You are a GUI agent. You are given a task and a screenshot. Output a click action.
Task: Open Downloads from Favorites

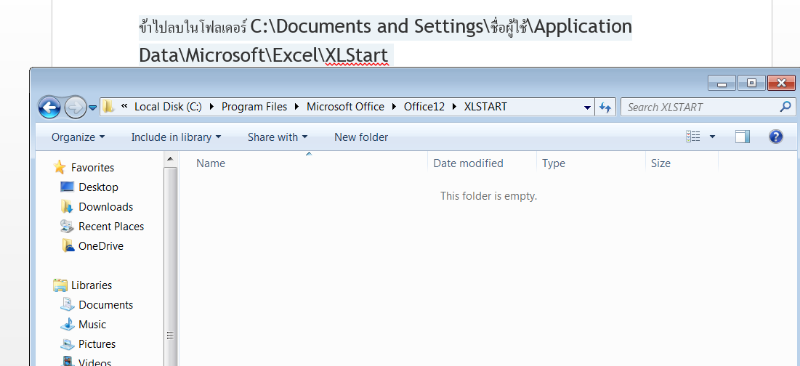click(106, 207)
